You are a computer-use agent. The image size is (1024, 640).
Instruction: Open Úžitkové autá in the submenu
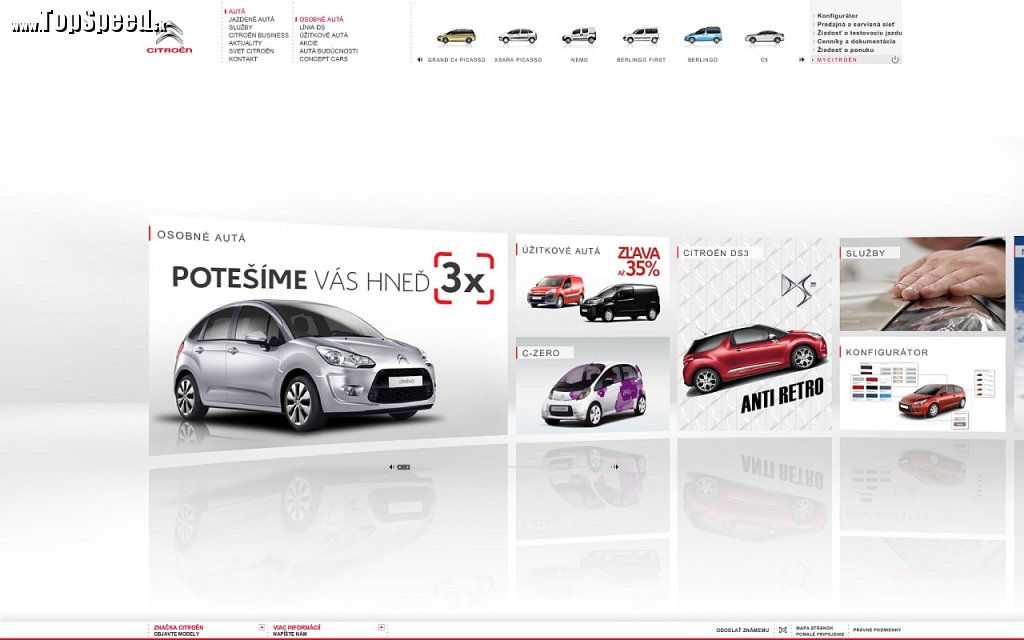(x=324, y=35)
